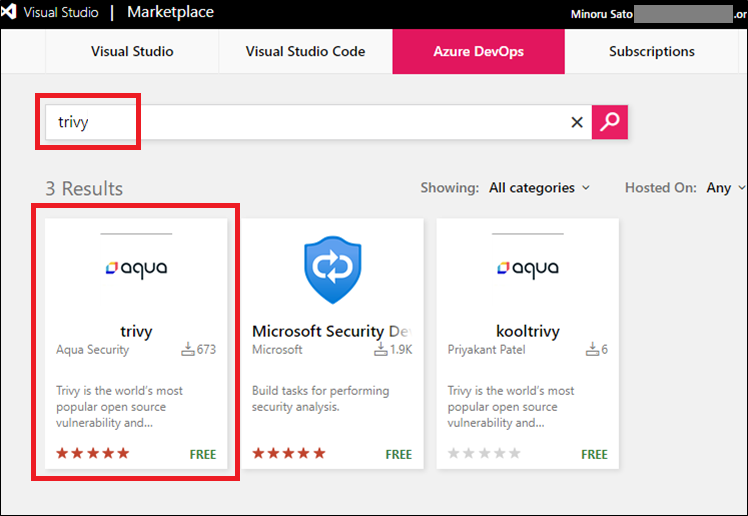Click the kooltrivy download count icon
The height and width of the screenshot is (516, 748).
point(592,349)
